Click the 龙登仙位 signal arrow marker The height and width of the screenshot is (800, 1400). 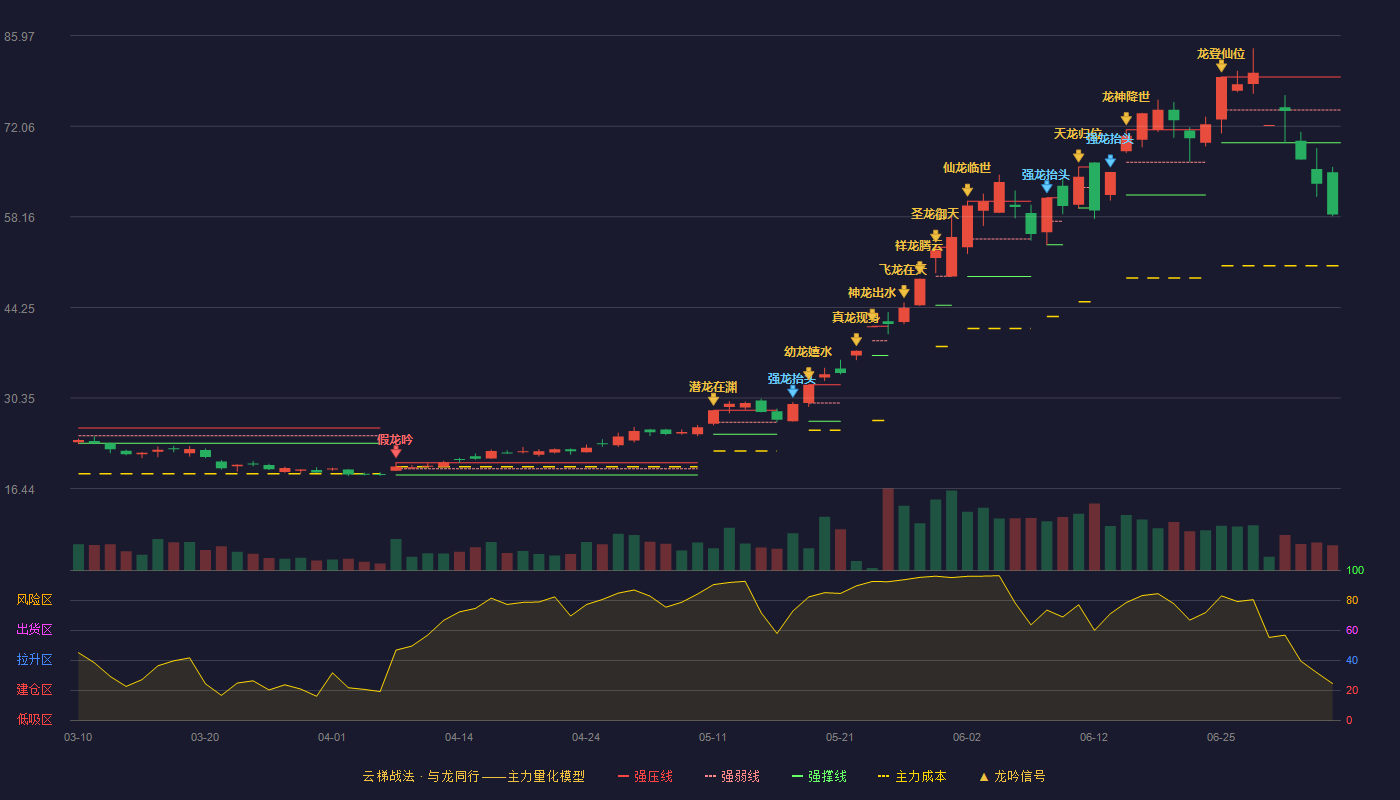(x=1221, y=66)
